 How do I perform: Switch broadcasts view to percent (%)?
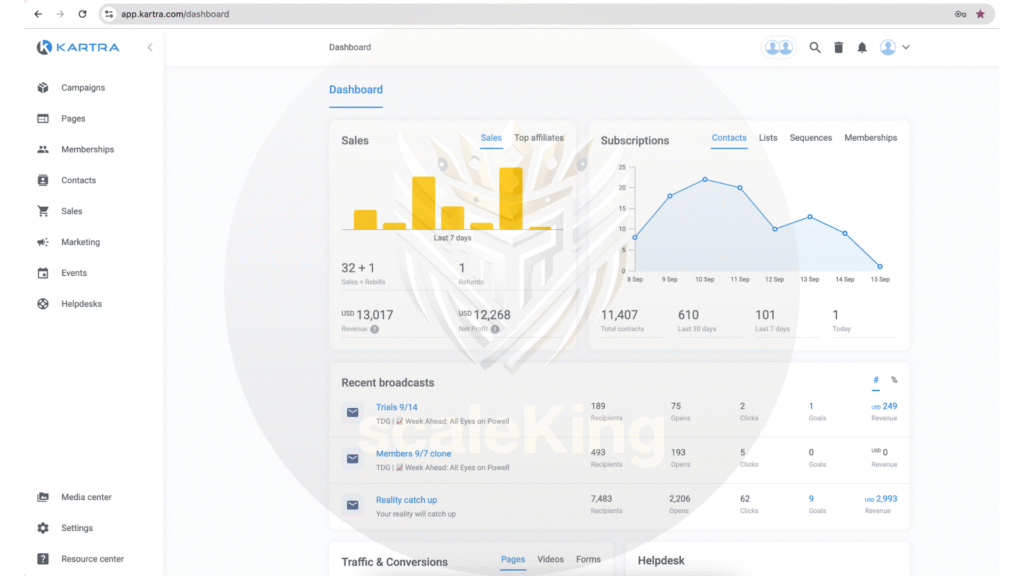coord(894,380)
